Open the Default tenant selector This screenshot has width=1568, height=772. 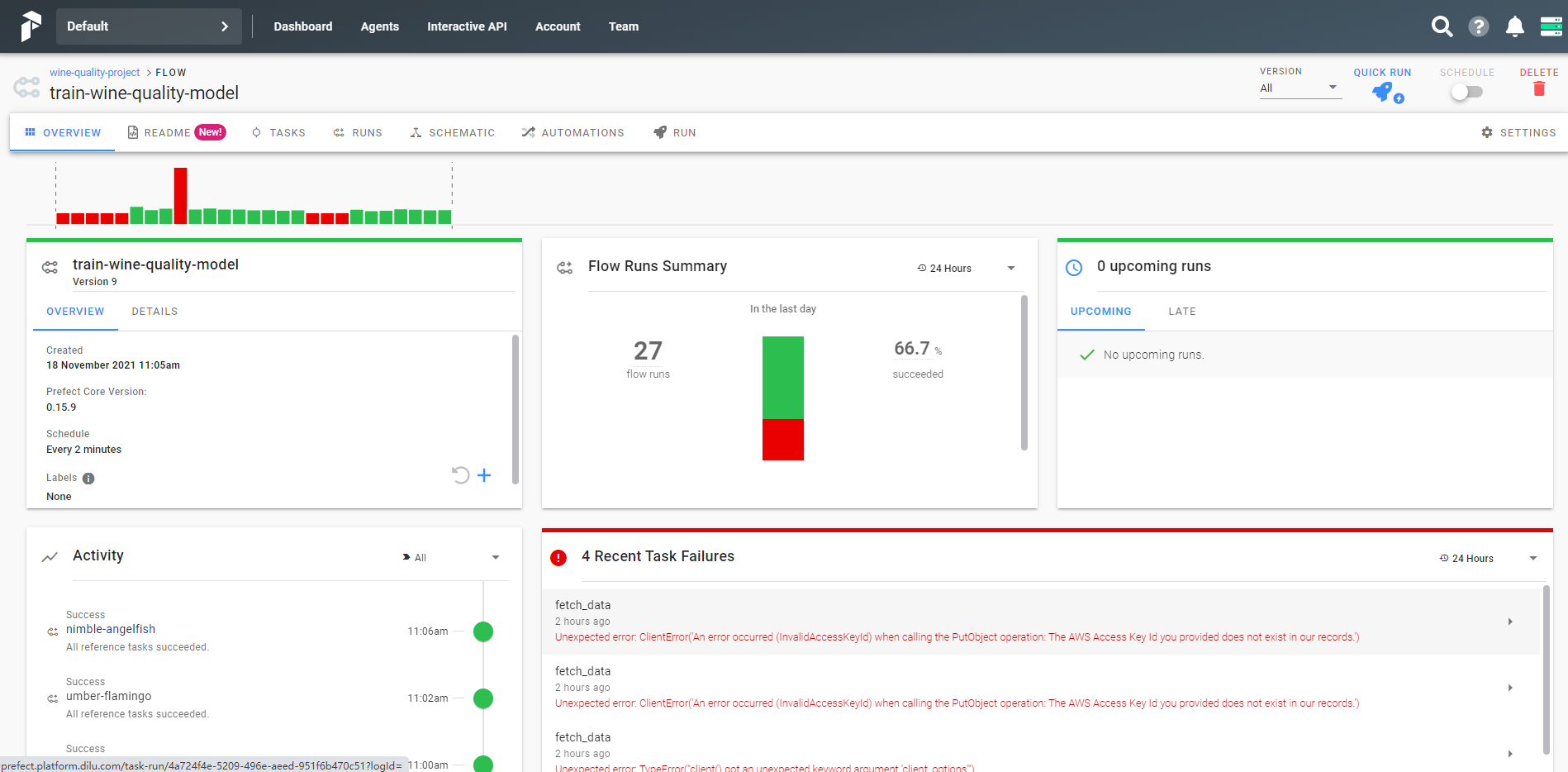click(x=149, y=26)
